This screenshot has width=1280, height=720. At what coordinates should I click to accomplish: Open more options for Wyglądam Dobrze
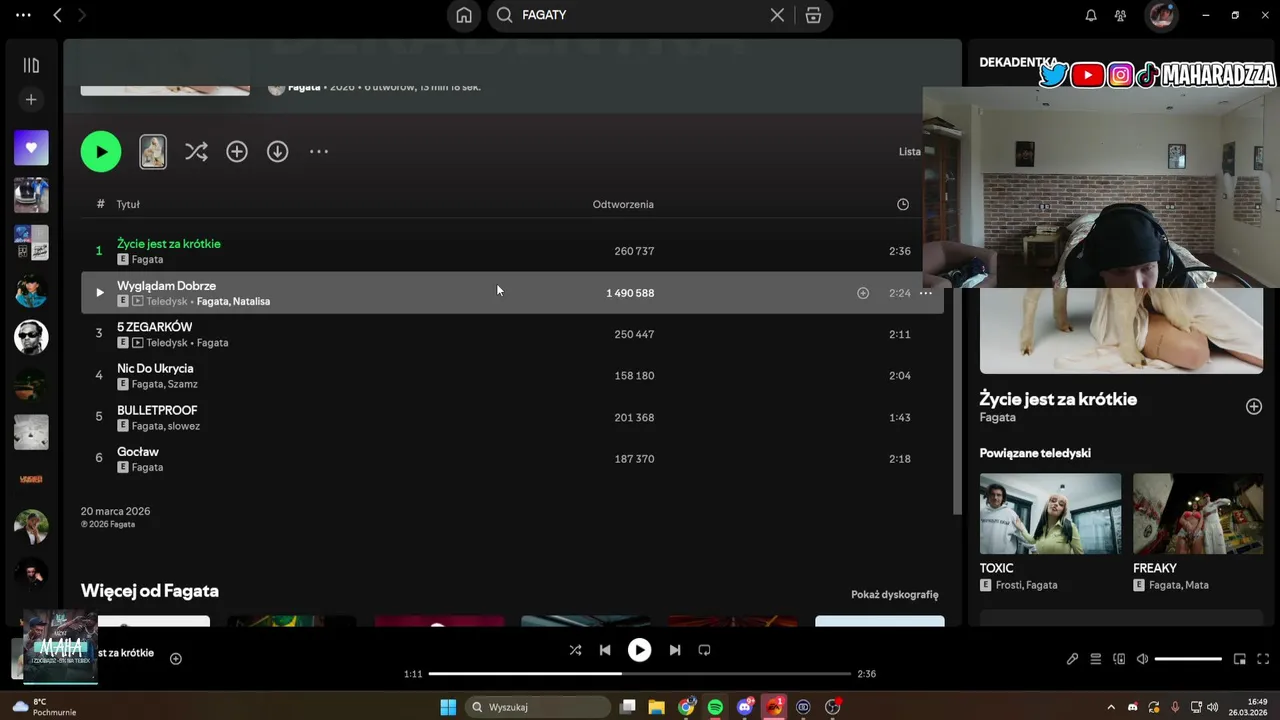(x=926, y=293)
